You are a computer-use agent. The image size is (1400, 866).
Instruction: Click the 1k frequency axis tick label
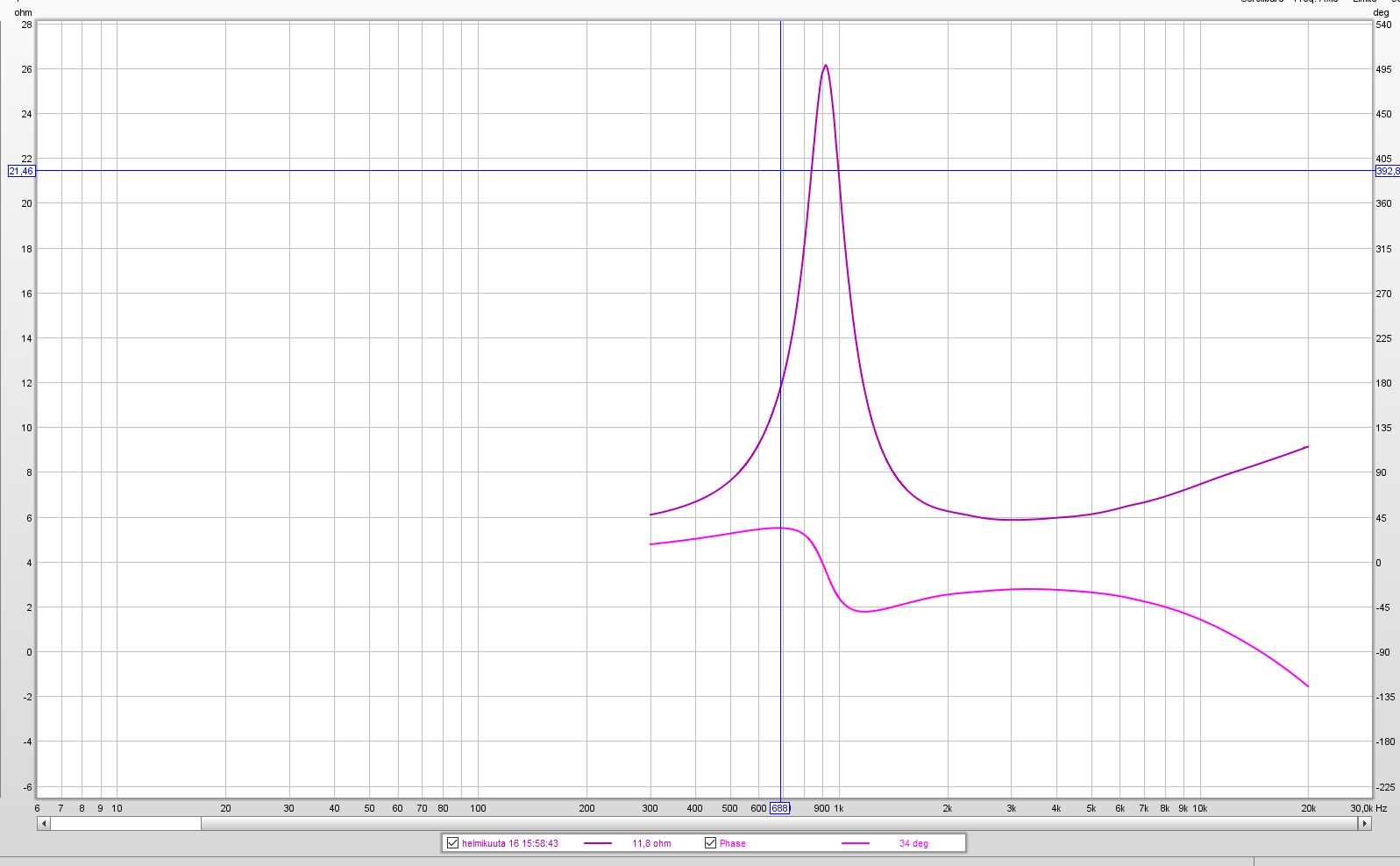838,808
